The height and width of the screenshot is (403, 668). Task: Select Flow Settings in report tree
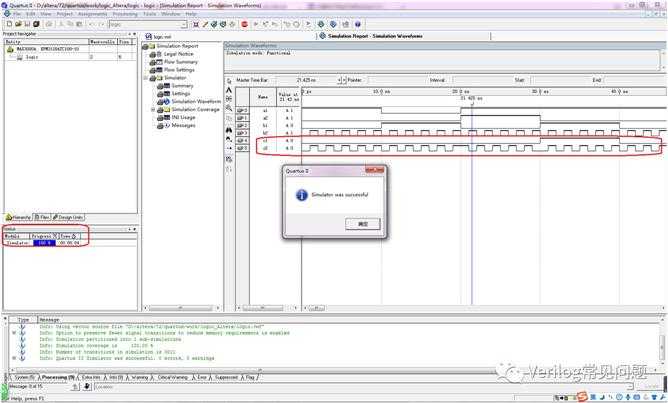click(179, 69)
